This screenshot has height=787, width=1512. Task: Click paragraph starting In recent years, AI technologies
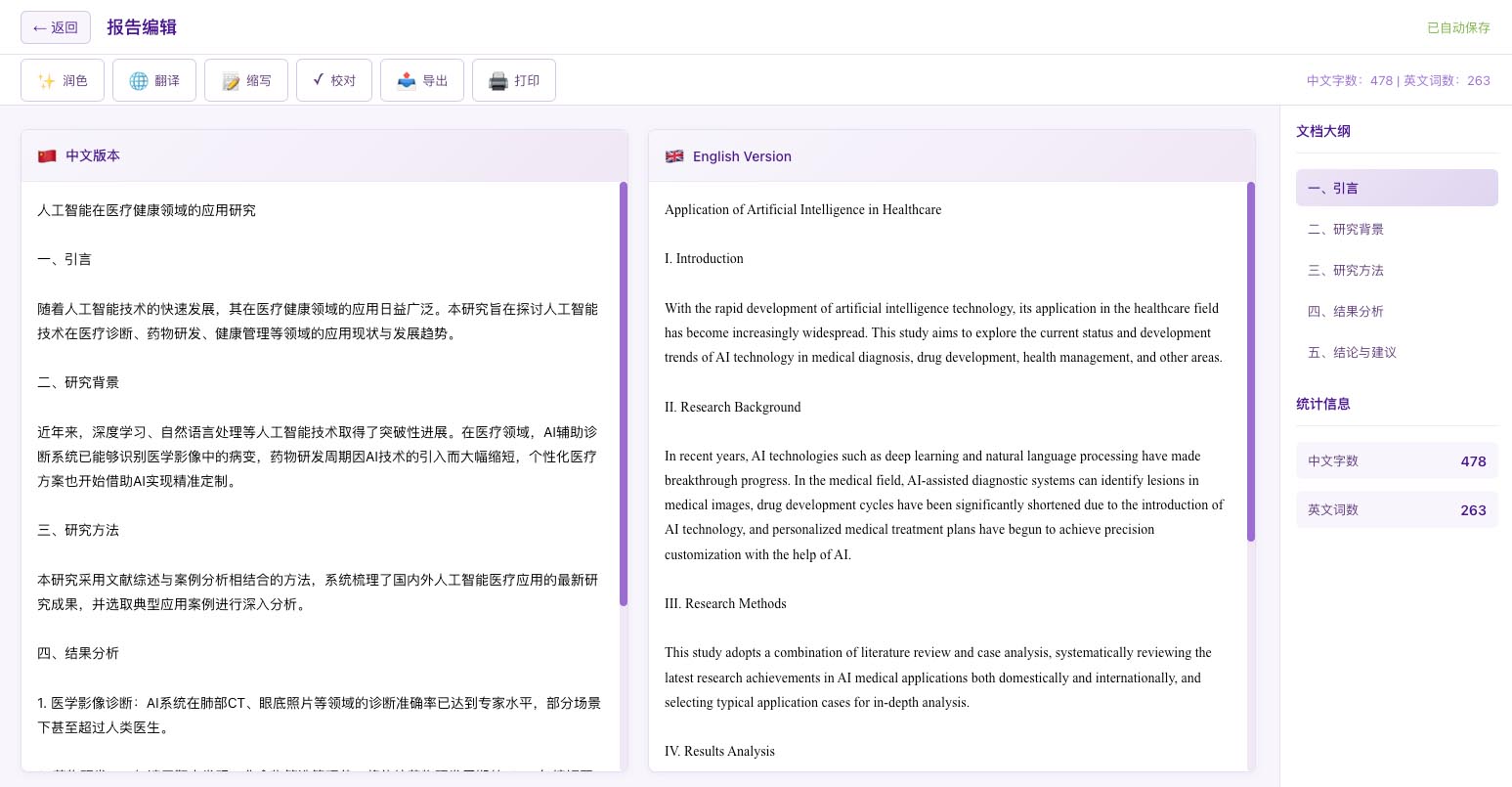(x=944, y=504)
